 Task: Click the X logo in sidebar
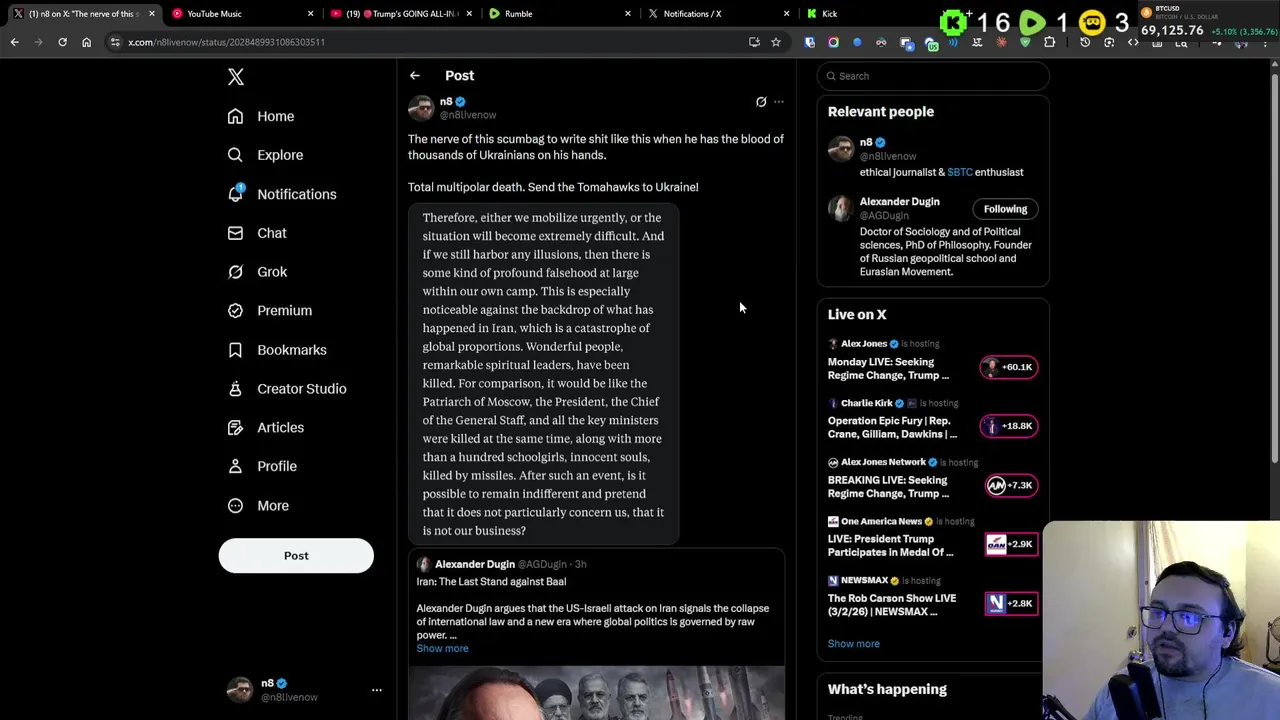point(236,77)
